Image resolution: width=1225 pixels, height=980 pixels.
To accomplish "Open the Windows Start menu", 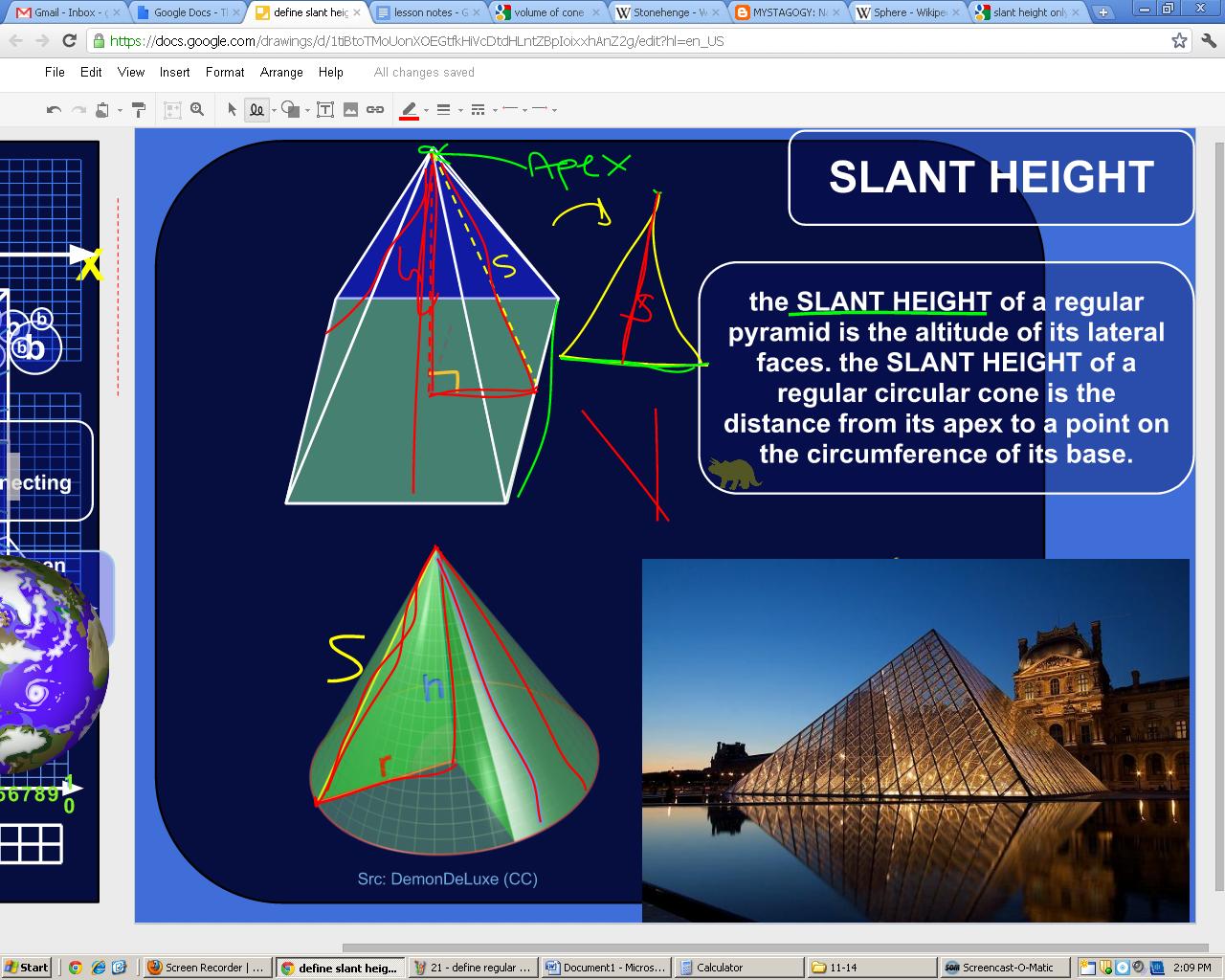I will click(x=26, y=968).
